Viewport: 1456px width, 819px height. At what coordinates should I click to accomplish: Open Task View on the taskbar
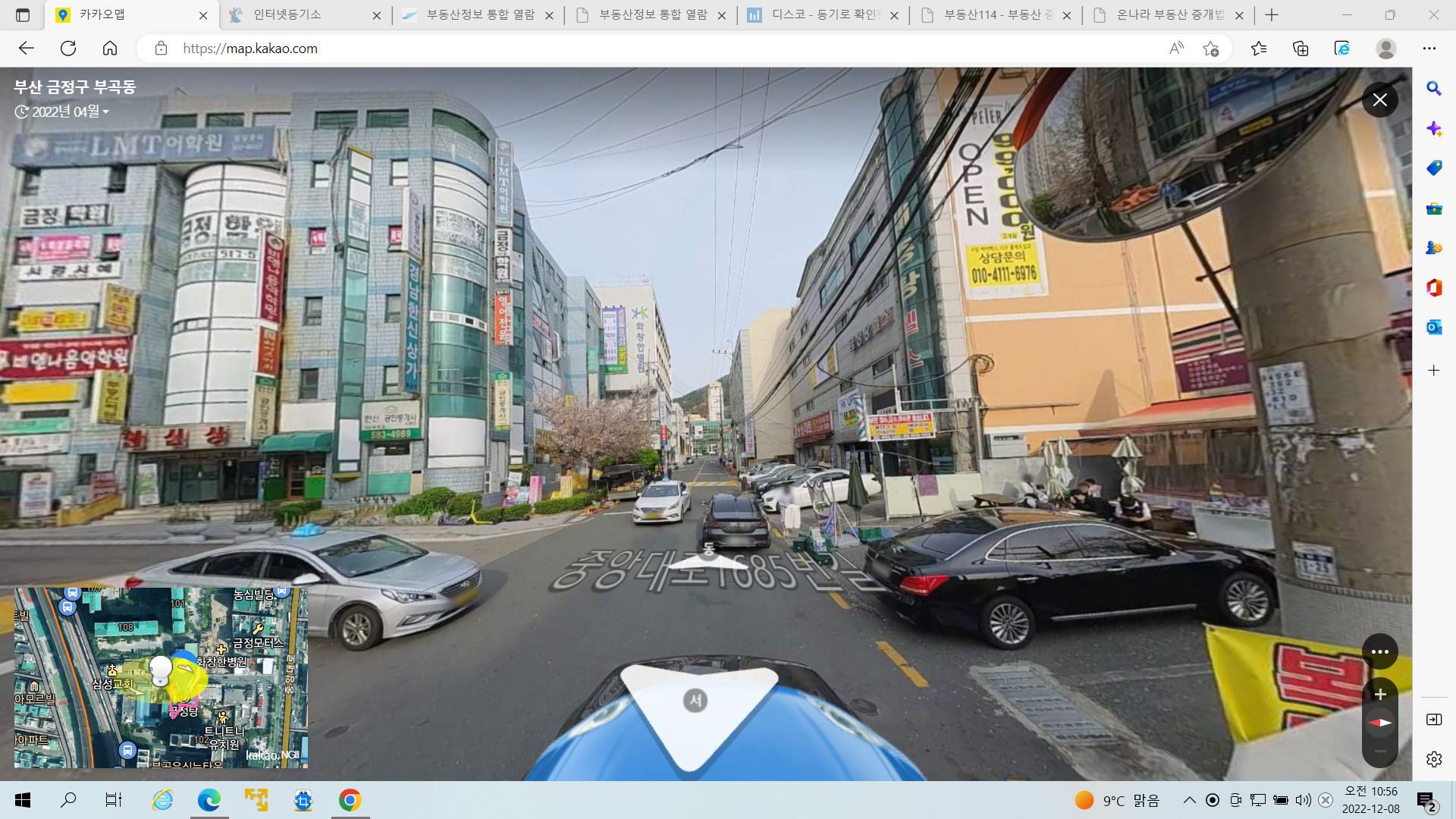(x=114, y=800)
